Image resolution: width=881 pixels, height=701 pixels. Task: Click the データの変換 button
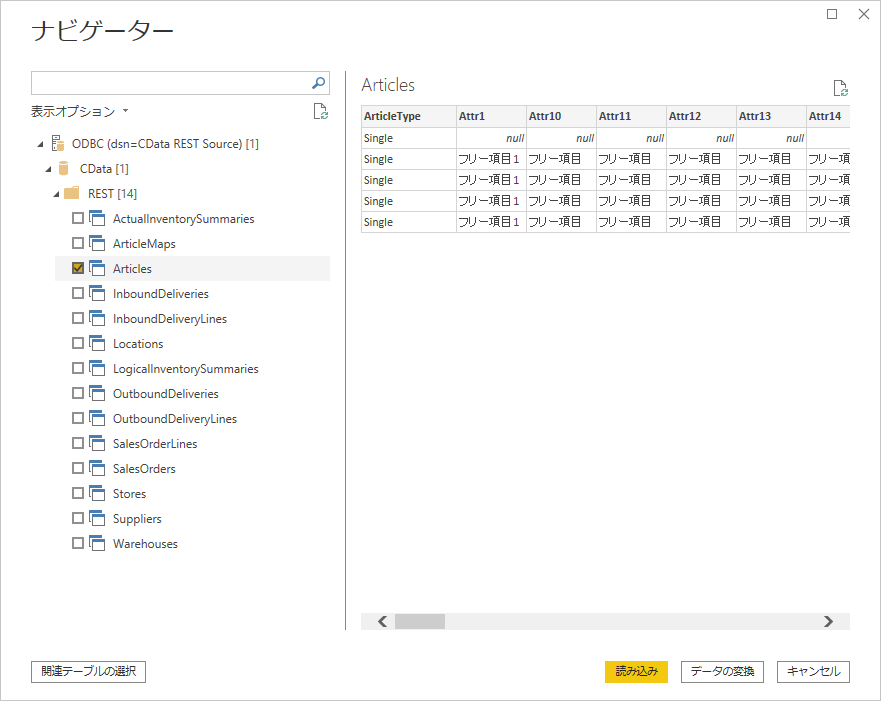point(722,671)
